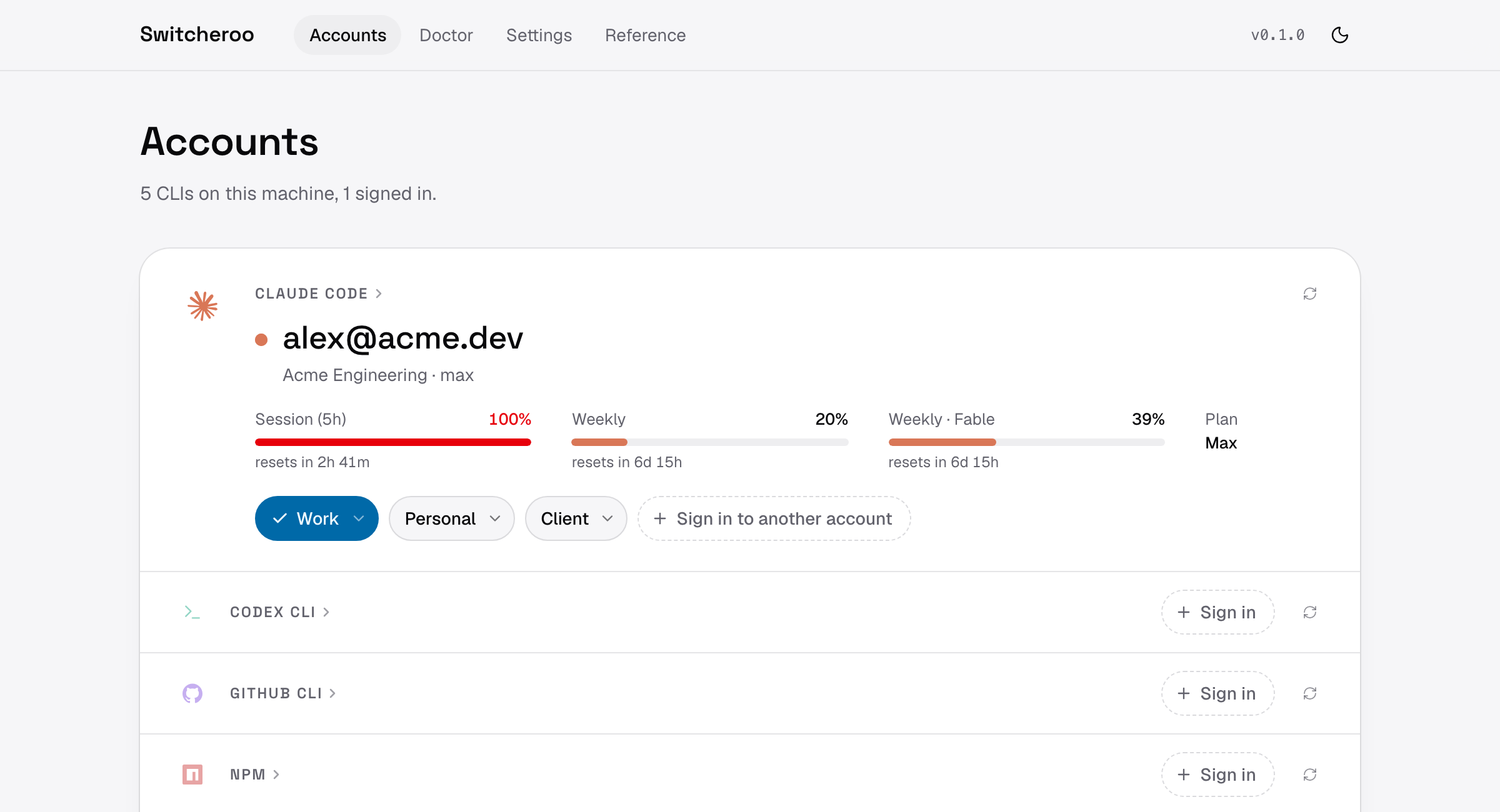
Task: Click the Switcheroo app title
Action: [197, 34]
